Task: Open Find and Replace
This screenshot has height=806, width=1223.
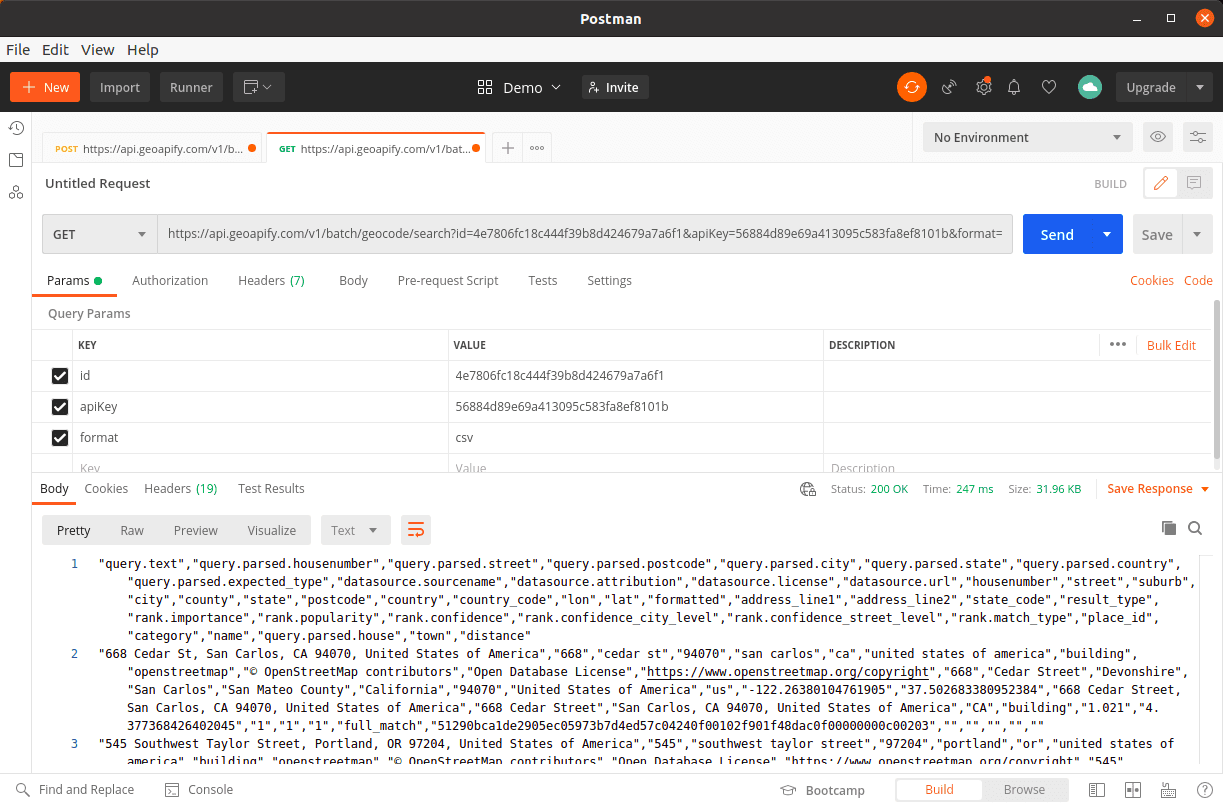Action: point(75,790)
